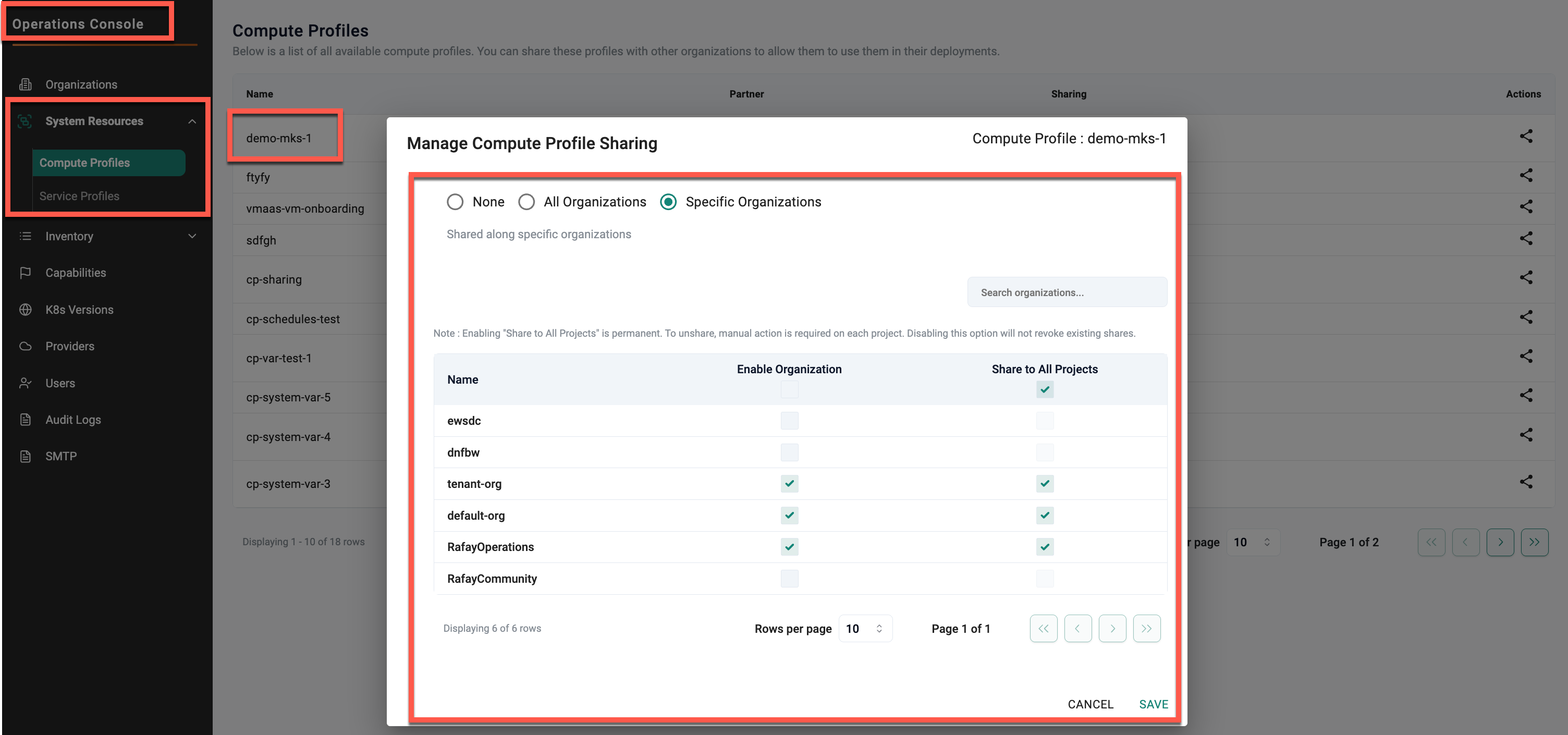1568x735 pixels.
Task: Open dialog Rows per page dropdown
Action: click(x=864, y=629)
